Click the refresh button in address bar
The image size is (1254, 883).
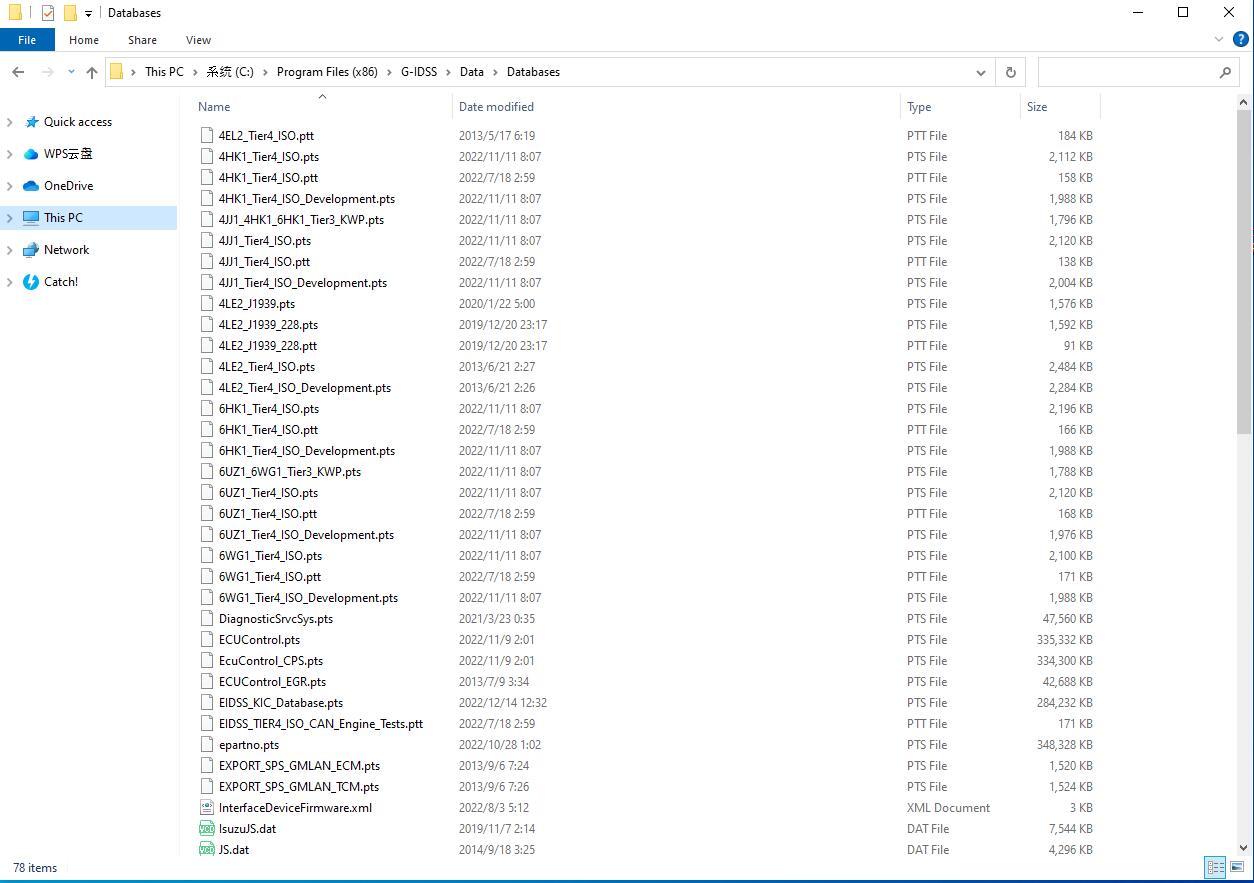pyautogui.click(x=1010, y=72)
